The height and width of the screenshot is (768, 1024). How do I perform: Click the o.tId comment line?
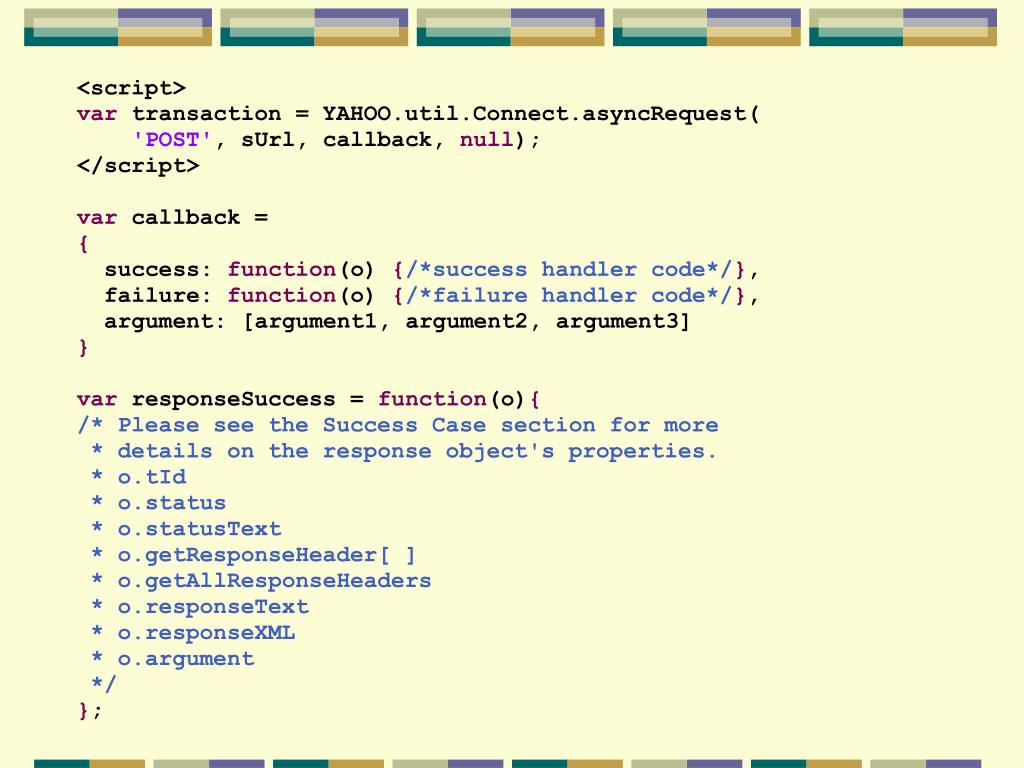coord(138,477)
